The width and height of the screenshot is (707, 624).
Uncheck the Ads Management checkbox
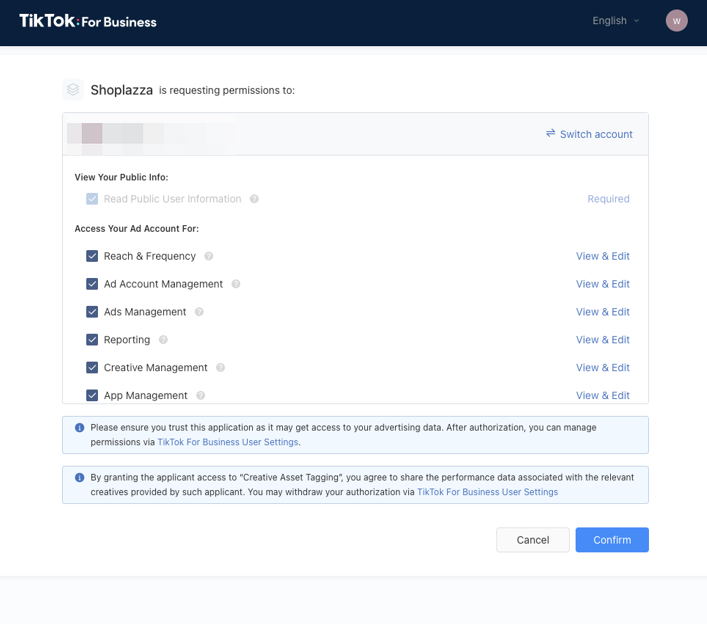click(92, 312)
